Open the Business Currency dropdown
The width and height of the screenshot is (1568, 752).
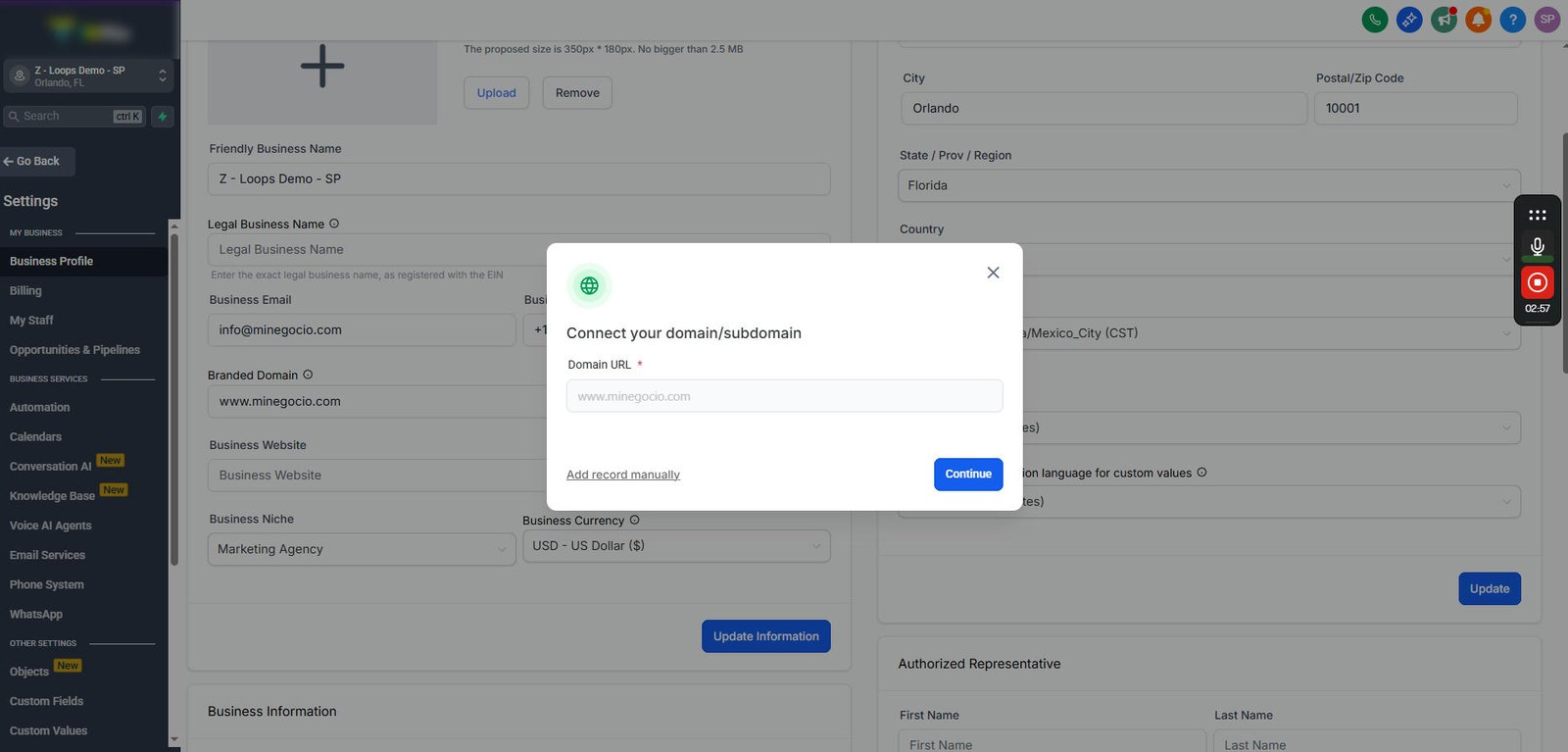(676, 546)
